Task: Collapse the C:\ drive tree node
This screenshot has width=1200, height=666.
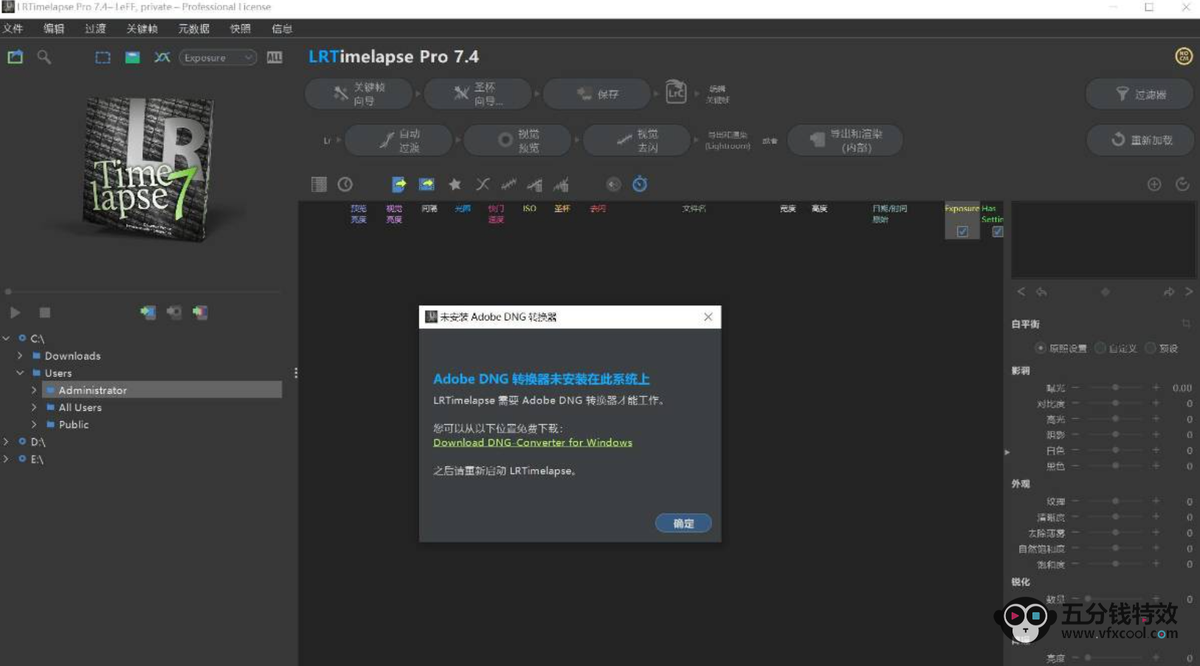Action: (x=7, y=339)
